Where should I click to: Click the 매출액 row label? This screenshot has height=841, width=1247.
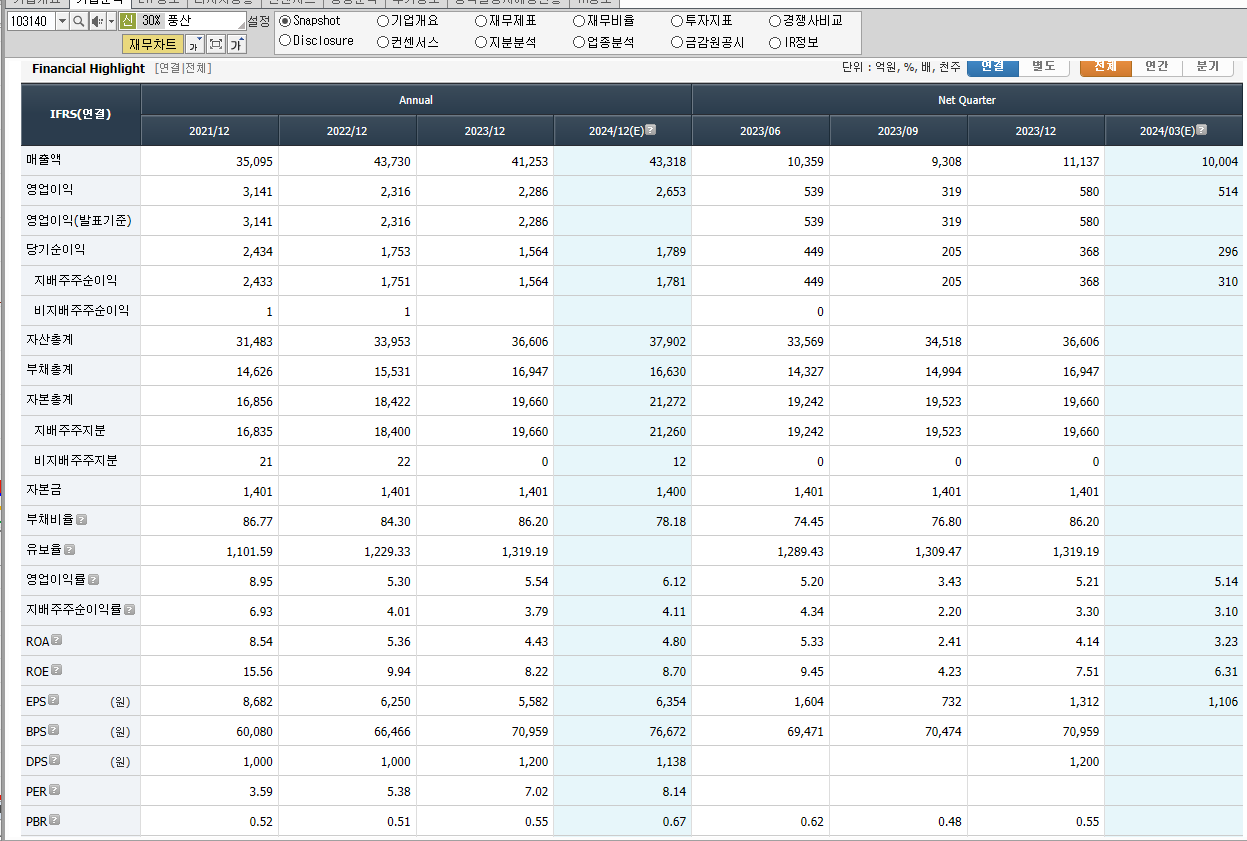click(x=44, y=160)
